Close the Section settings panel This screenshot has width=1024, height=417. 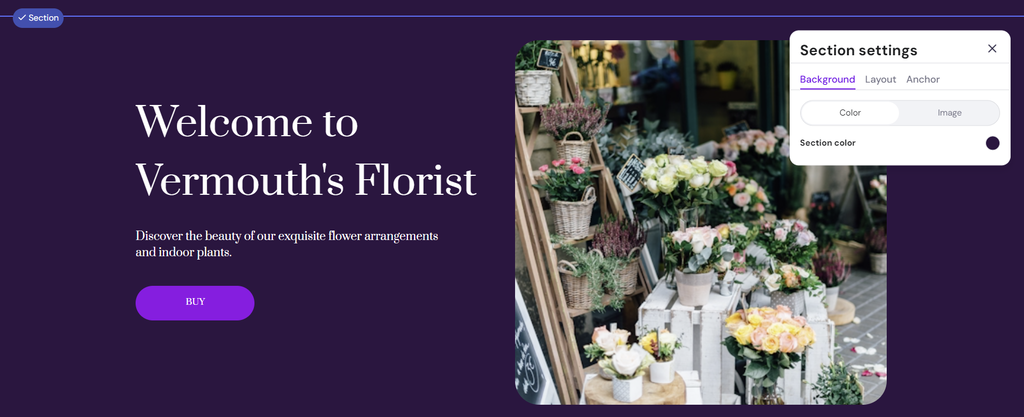[992, 49]
